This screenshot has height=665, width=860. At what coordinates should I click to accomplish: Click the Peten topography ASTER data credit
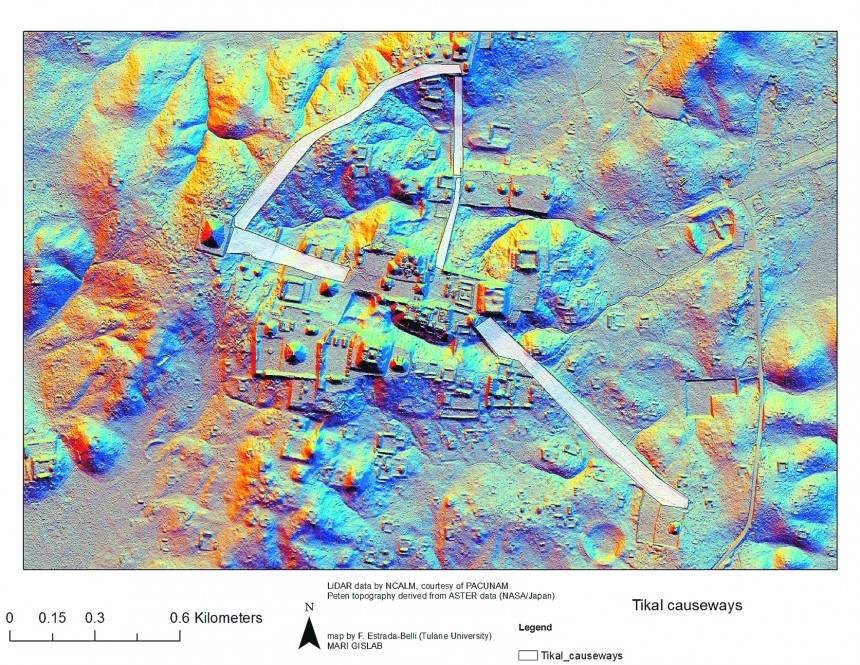pos(440,596)
